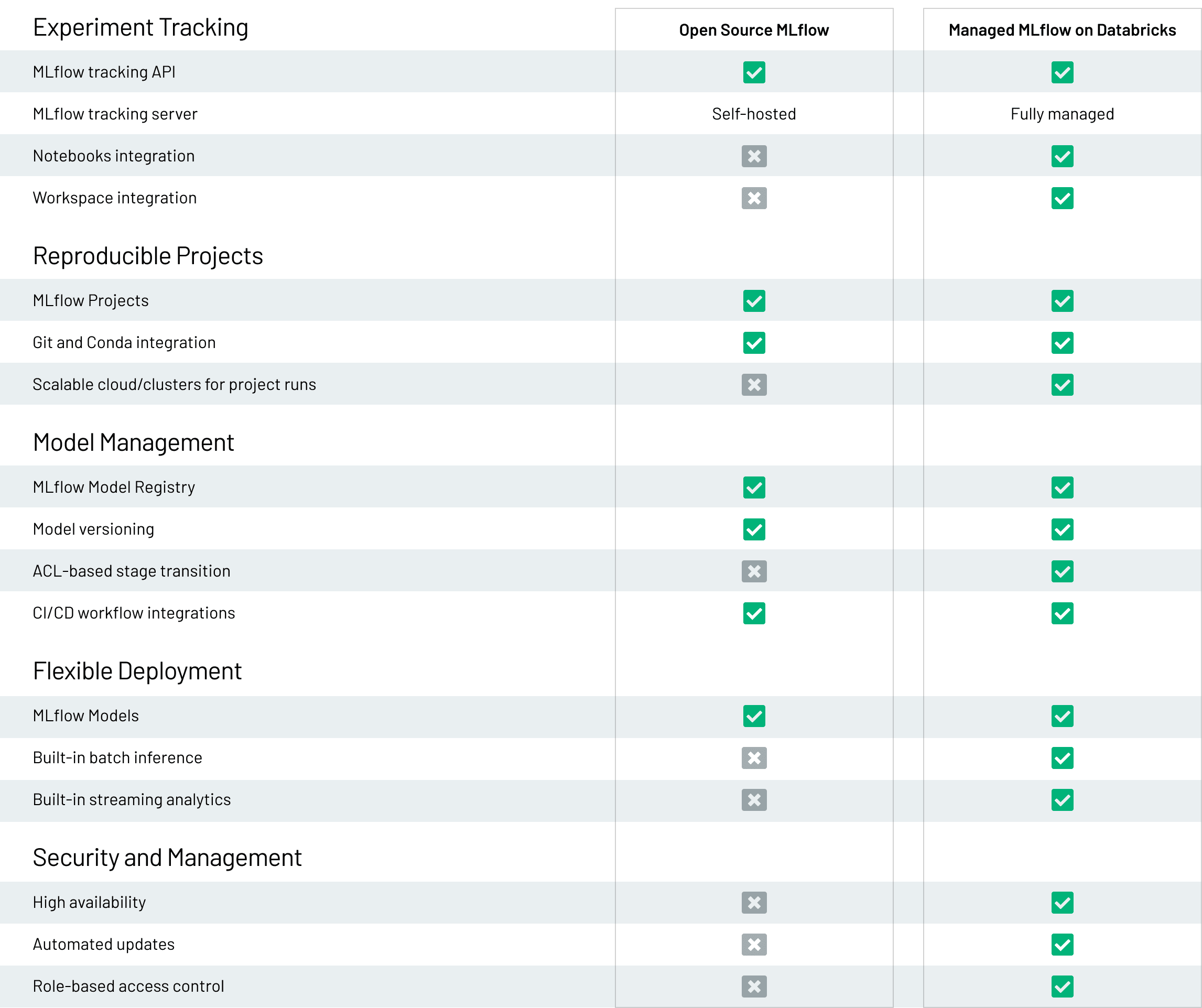Image resolution: width=1202 pixels, height=1008 pixels.
Task: Click the Built-in streaming analytics row label
Action: click(x=132, y=800)
